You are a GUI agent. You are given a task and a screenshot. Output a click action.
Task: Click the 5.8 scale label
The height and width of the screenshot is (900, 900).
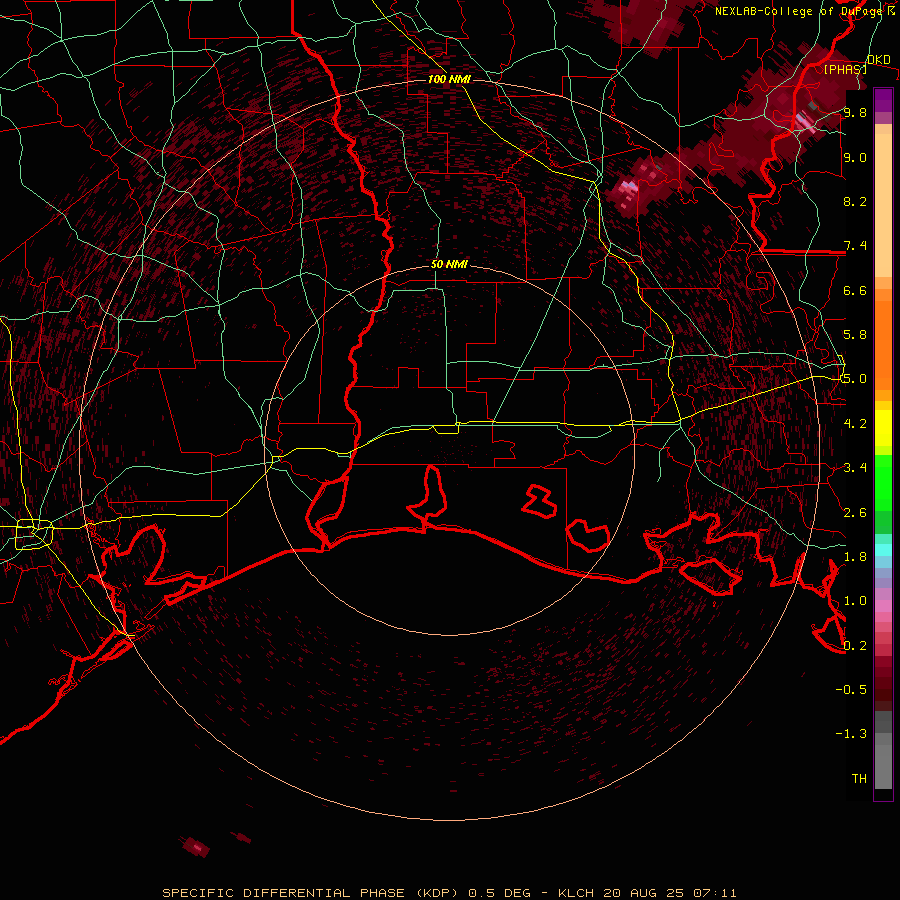pyautogui.click(x=855, y=335)
